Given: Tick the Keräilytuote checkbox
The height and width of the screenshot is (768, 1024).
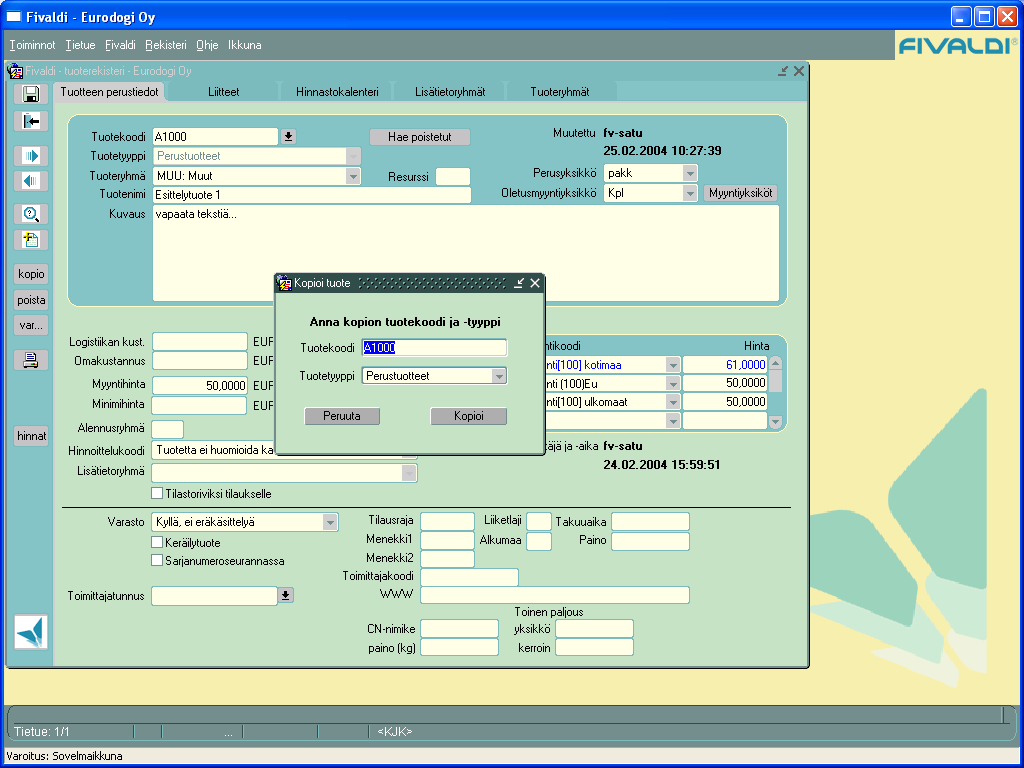Looking at the screenshot, I should point(157,542).
